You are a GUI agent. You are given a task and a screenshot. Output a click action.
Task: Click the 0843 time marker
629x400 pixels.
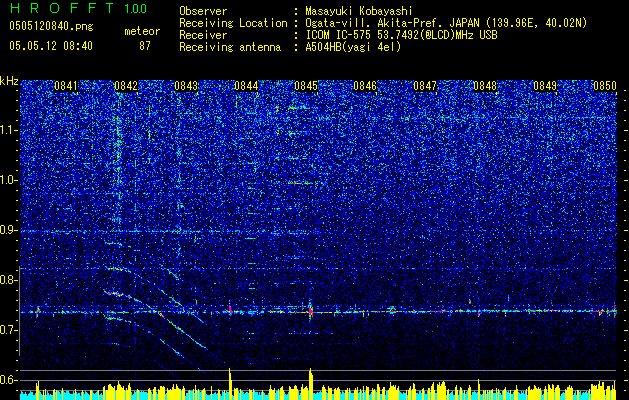click(x=186, y=86)
